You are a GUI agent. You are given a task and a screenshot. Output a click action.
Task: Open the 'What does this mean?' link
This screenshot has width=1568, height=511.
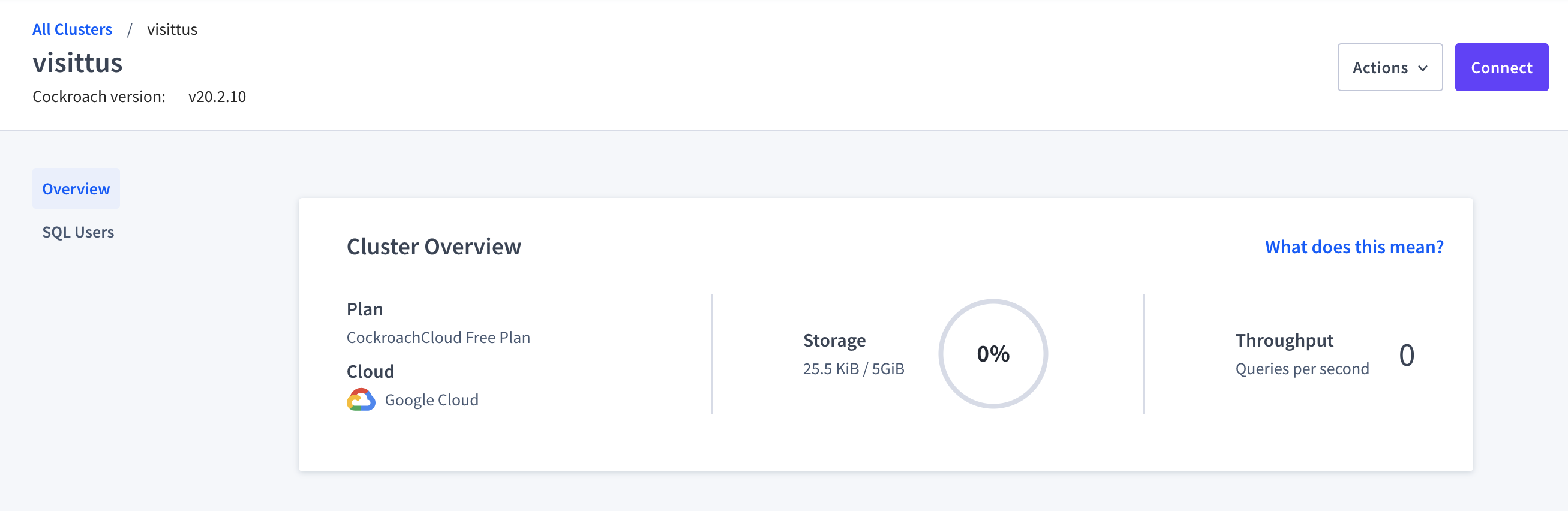(1354, 247)
